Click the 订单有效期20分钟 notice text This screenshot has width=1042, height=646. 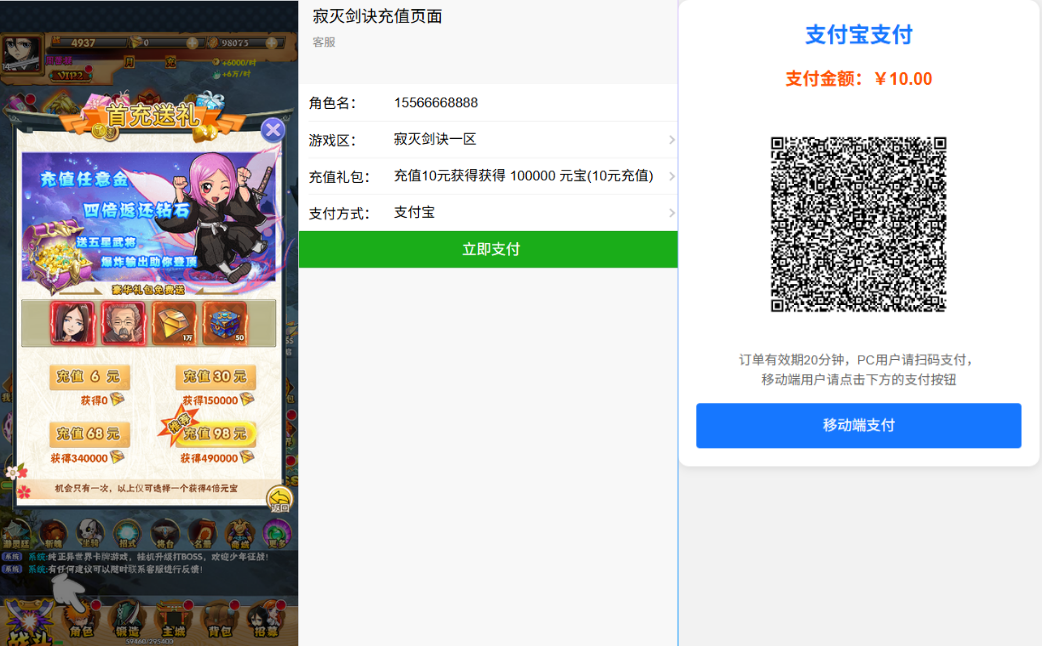tap(859, 370)
